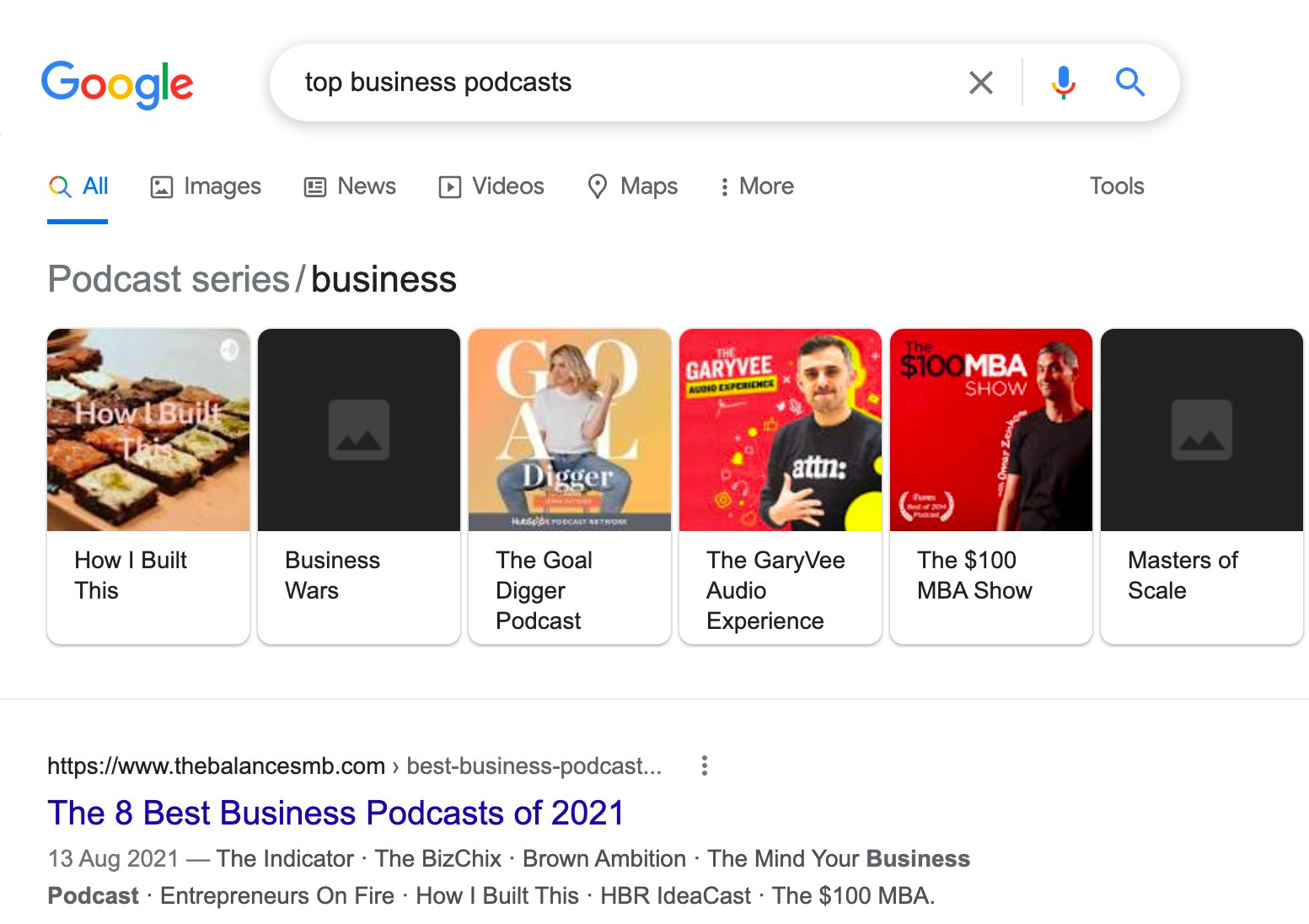Click the blue search magnifier button
Screen dimensions: 1309x924
click(1129, 83)
